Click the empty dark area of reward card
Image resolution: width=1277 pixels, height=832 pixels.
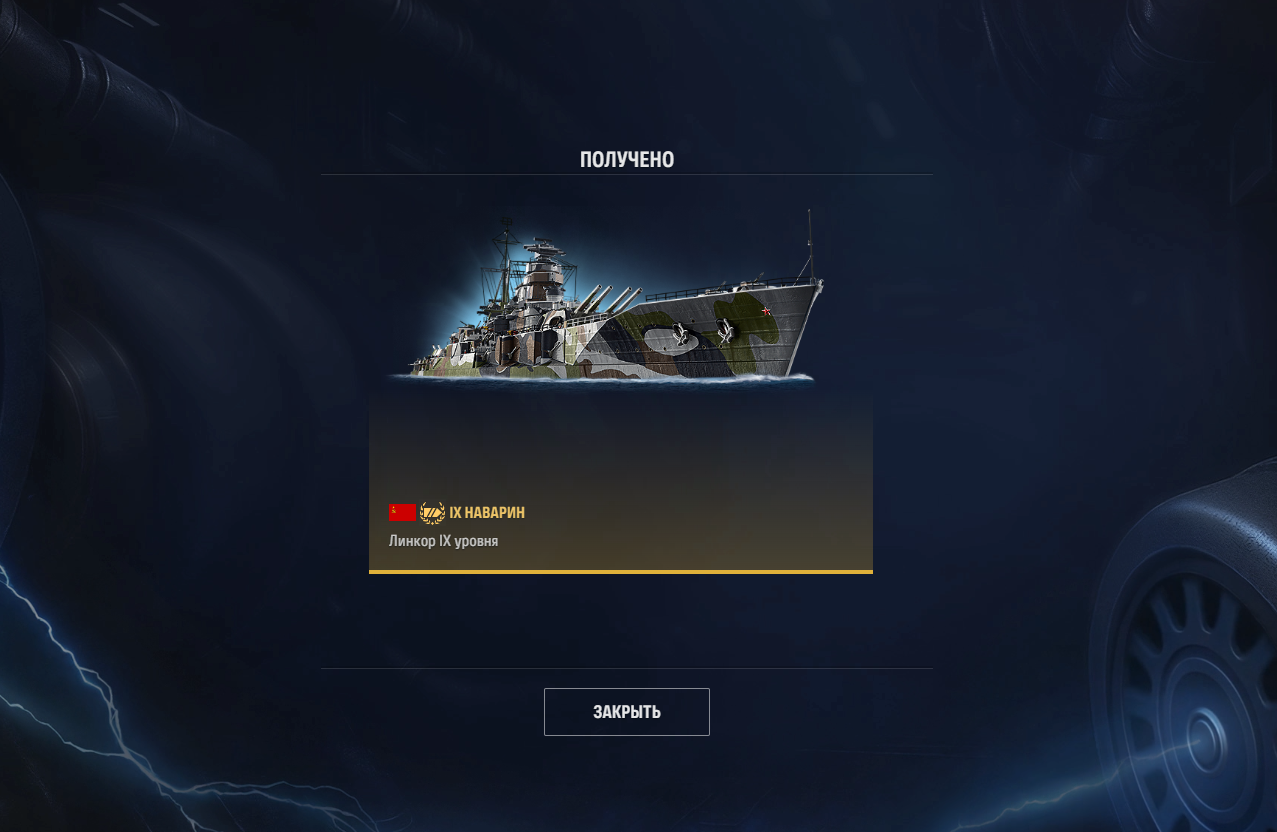coord(621,445)
